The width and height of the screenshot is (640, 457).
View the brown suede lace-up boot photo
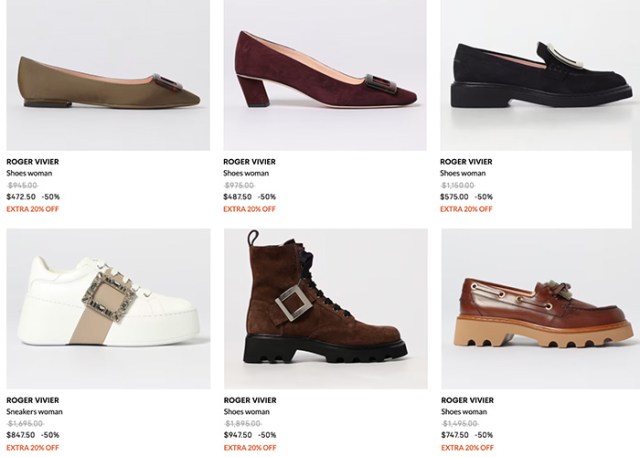322,308
